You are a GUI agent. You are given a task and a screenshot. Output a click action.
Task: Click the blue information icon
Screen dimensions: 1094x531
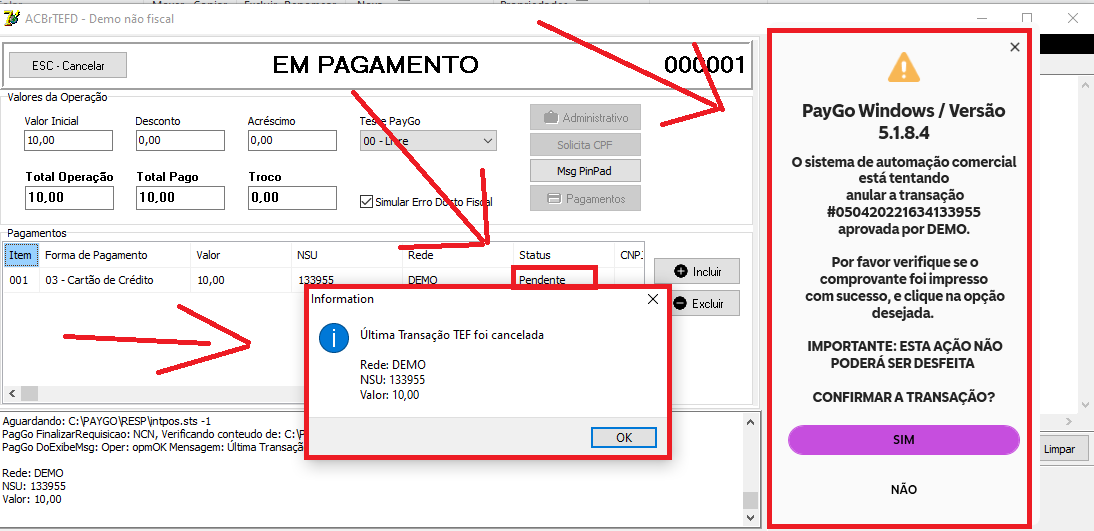click(334, 338)
